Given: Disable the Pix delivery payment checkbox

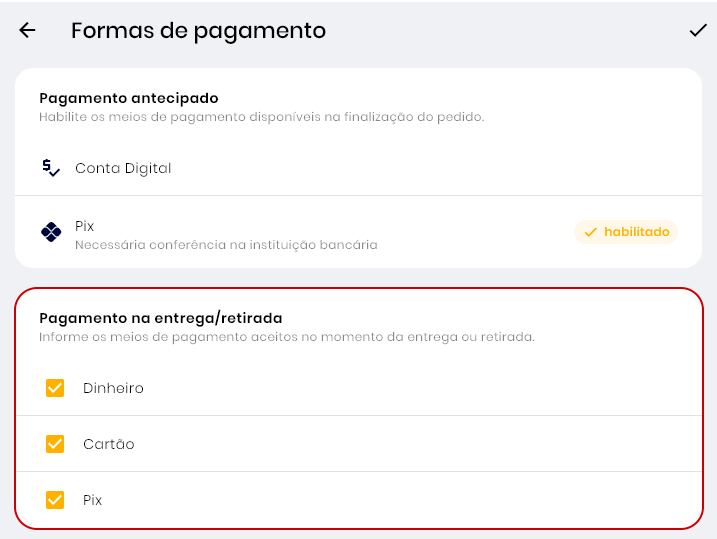Looking at the screenshot, I should [55, 500].
